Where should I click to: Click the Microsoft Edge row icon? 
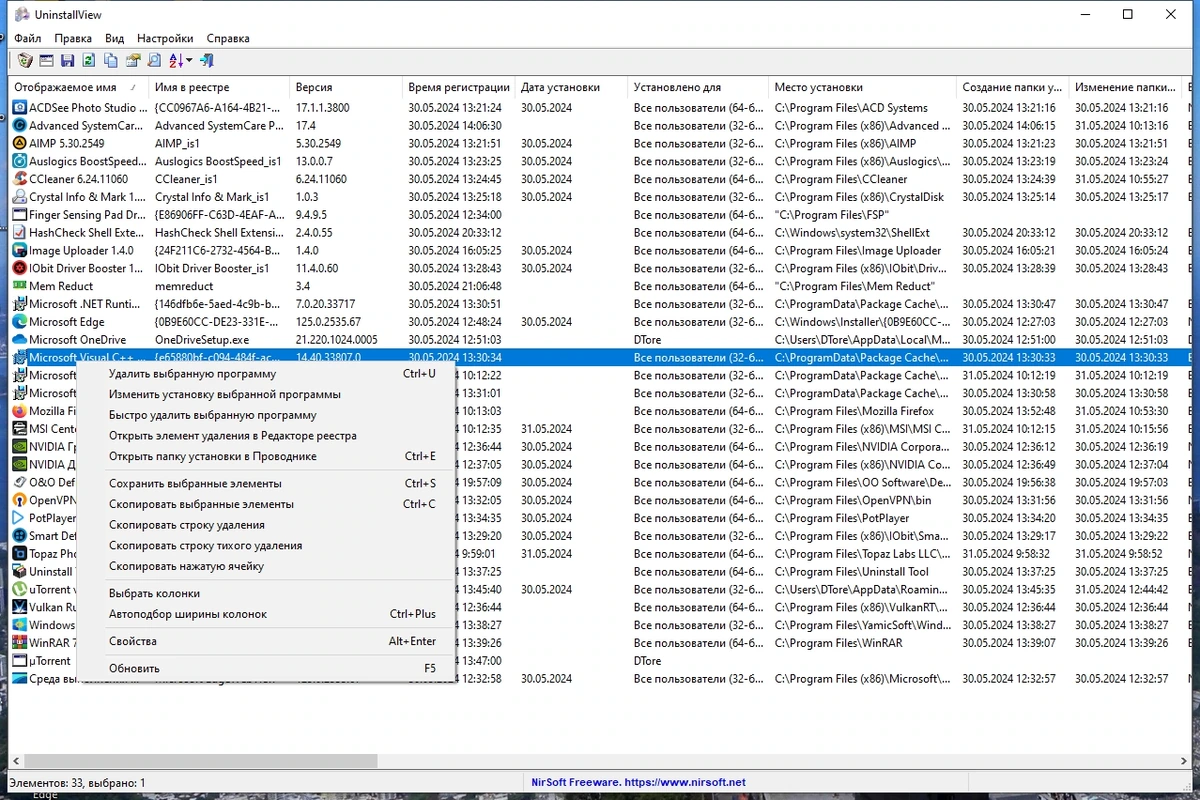point(19,322)
